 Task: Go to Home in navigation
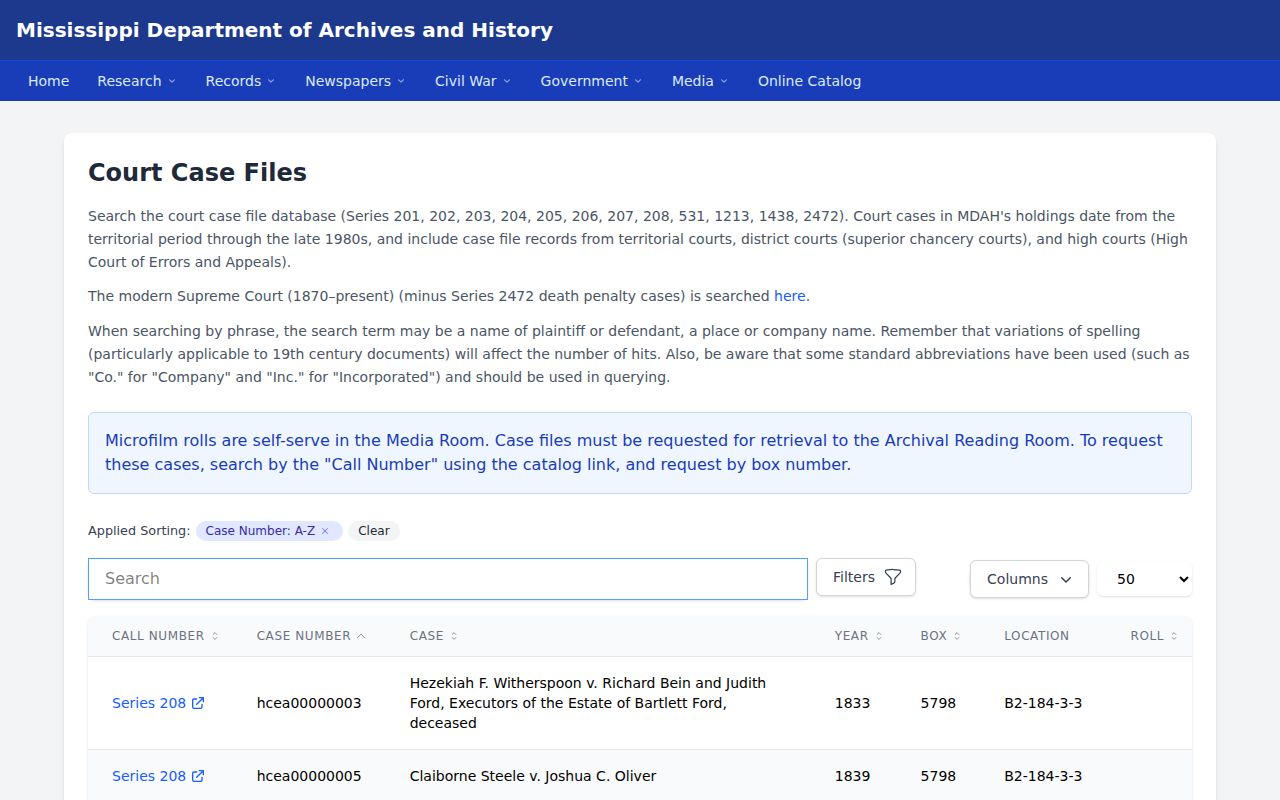click(49, 81)
